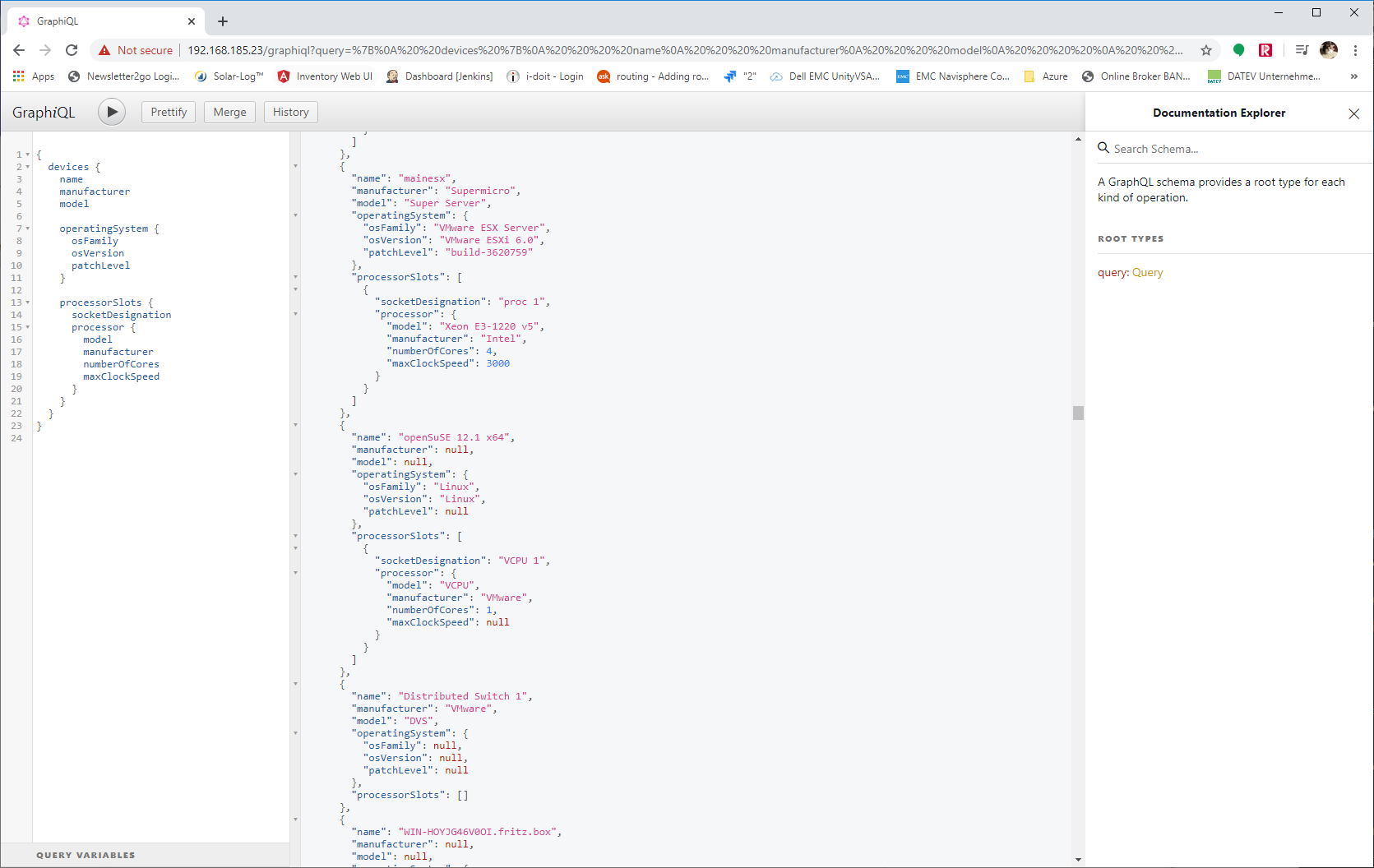Click the magnifier icon in Search Schema field
The height and width of the screenshot is (868, 1374).
[x=1104, y=148]
